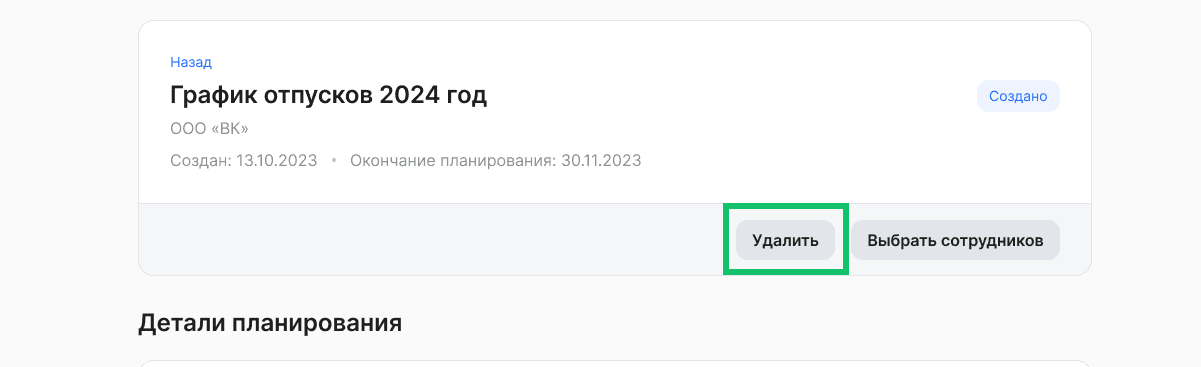Viewport: 1201px width, 367px height.
Task: Click the partially visible card below the heading
Action: (615, 363)
